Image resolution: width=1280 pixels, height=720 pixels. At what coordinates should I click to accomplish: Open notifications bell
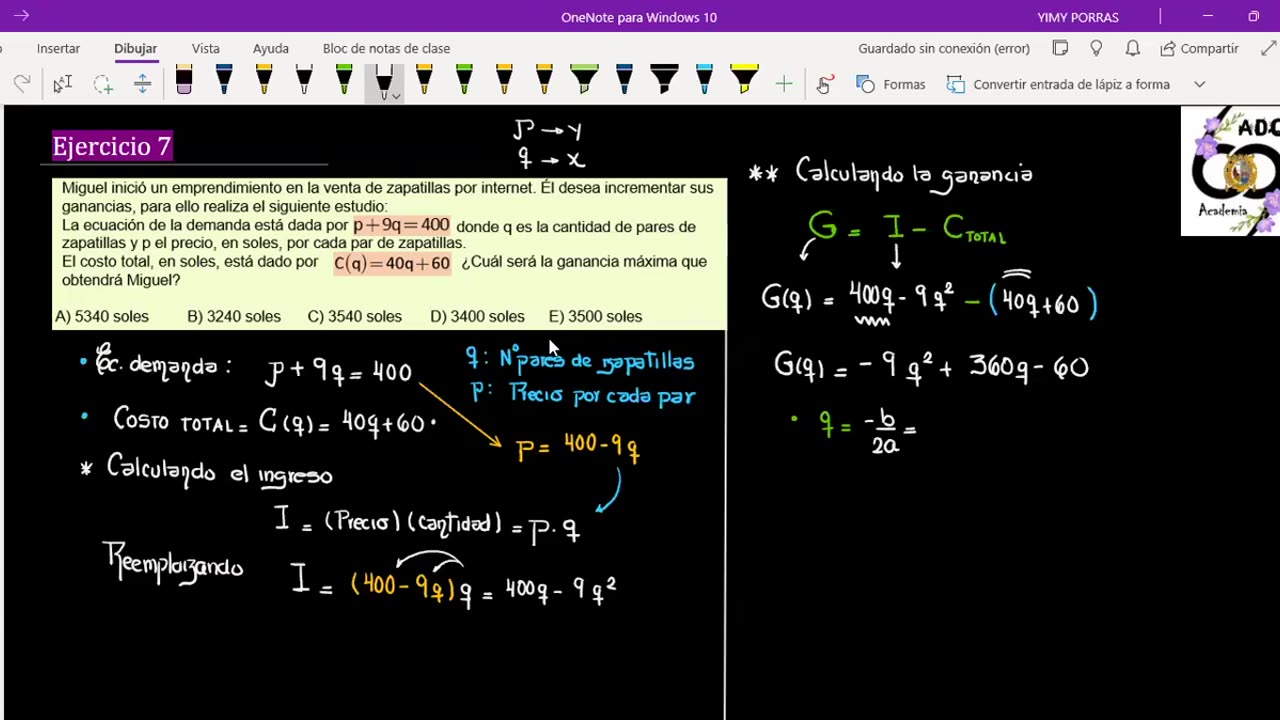tap(1132, 48)
